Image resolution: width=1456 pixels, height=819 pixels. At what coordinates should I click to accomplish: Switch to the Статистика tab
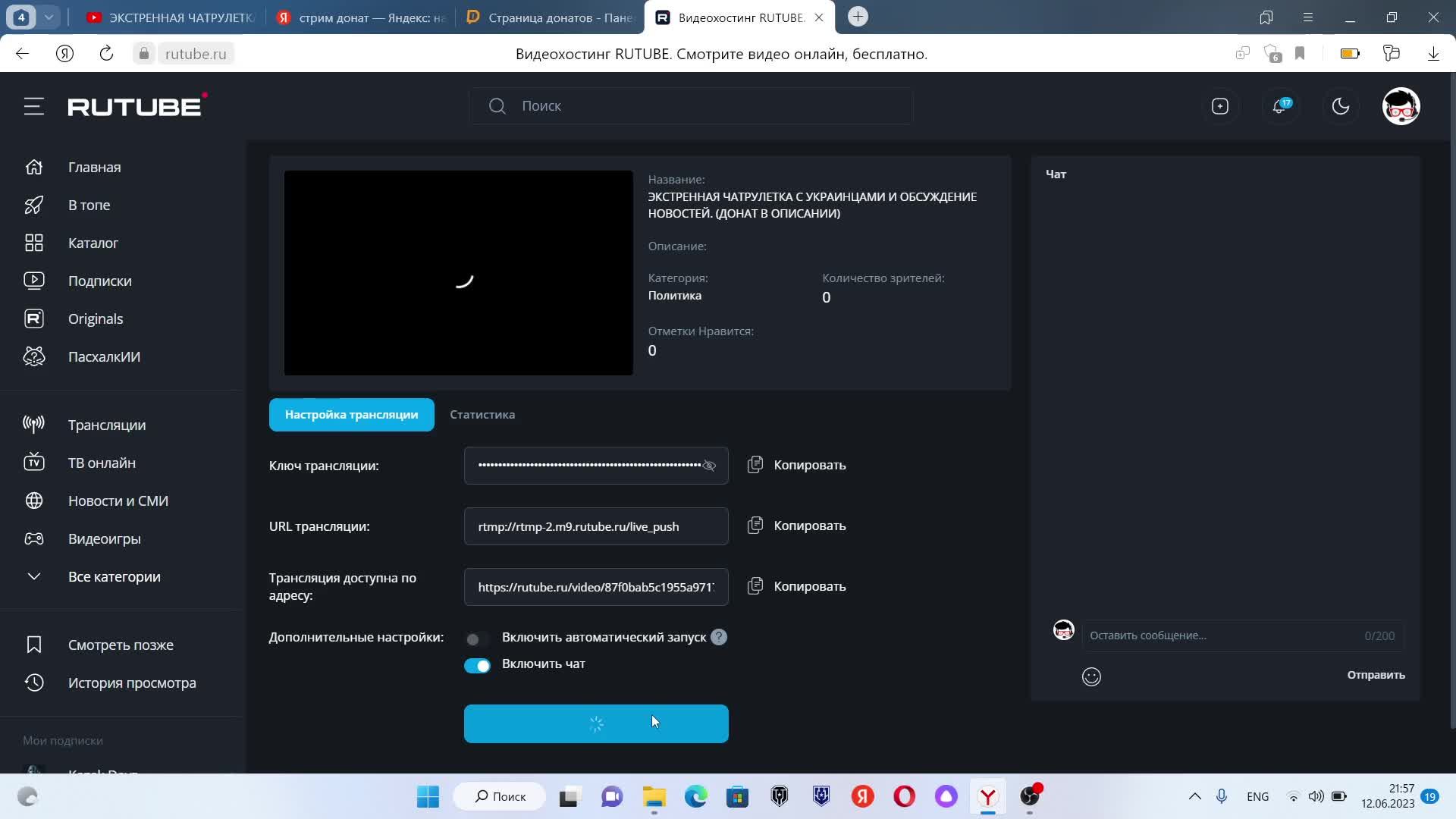tap(482, 415)
